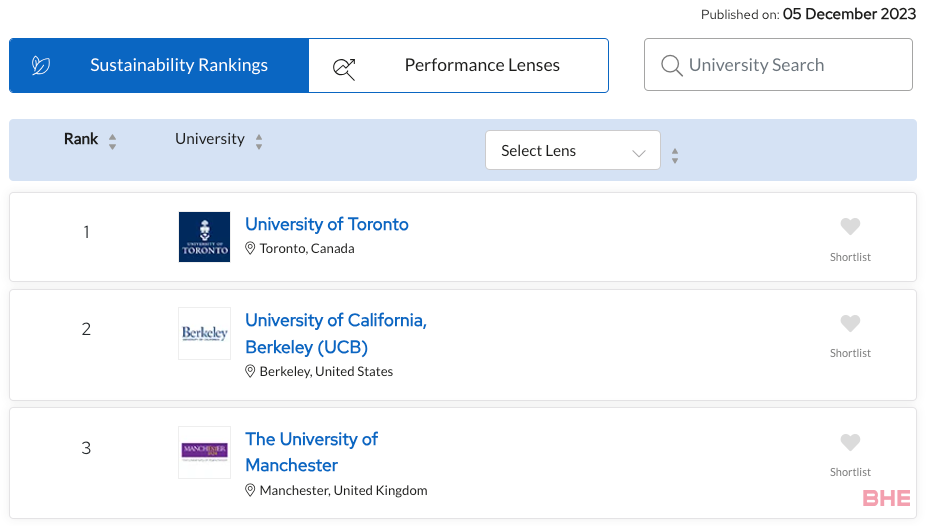Shortlist UC Berkeley with the heart icon

pos(850,323)
